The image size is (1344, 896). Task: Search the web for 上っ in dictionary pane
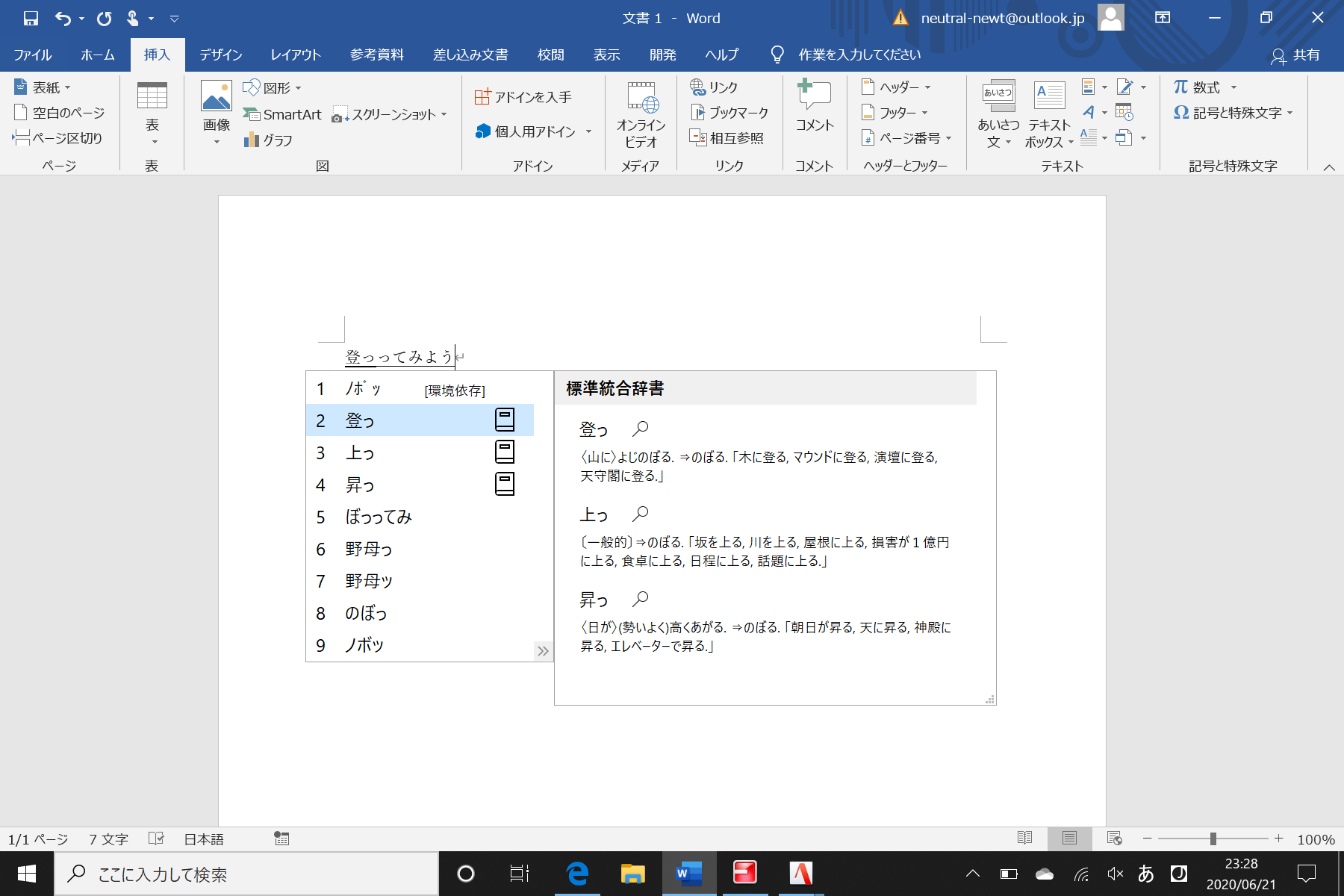640,514
